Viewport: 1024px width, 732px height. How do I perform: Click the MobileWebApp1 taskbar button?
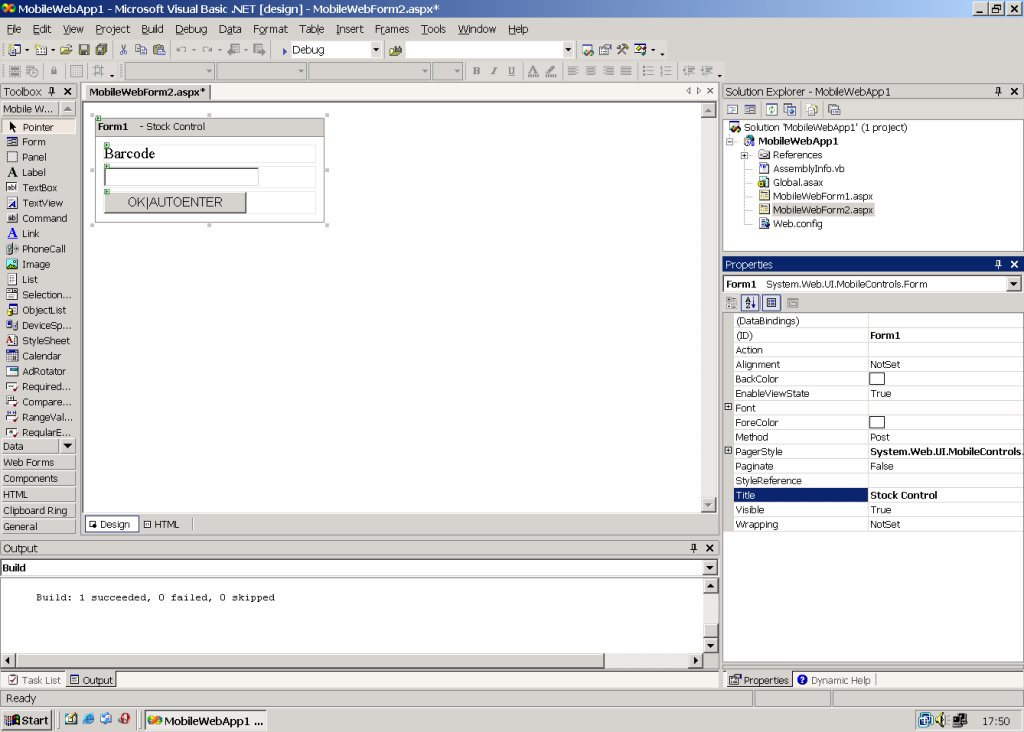(206, 720)
